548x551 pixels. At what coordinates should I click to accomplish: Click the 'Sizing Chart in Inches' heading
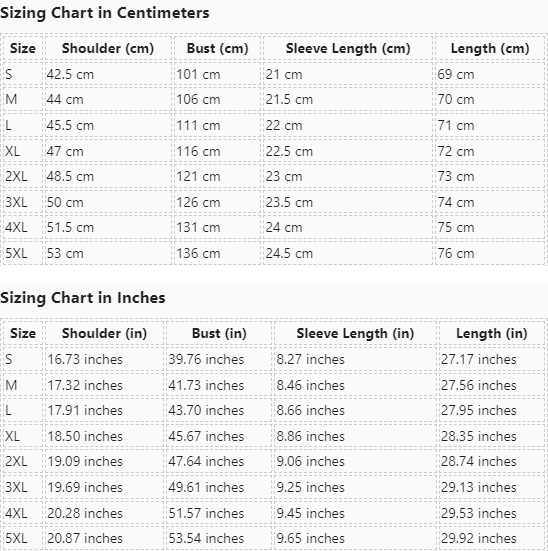[x=83, y=298]
